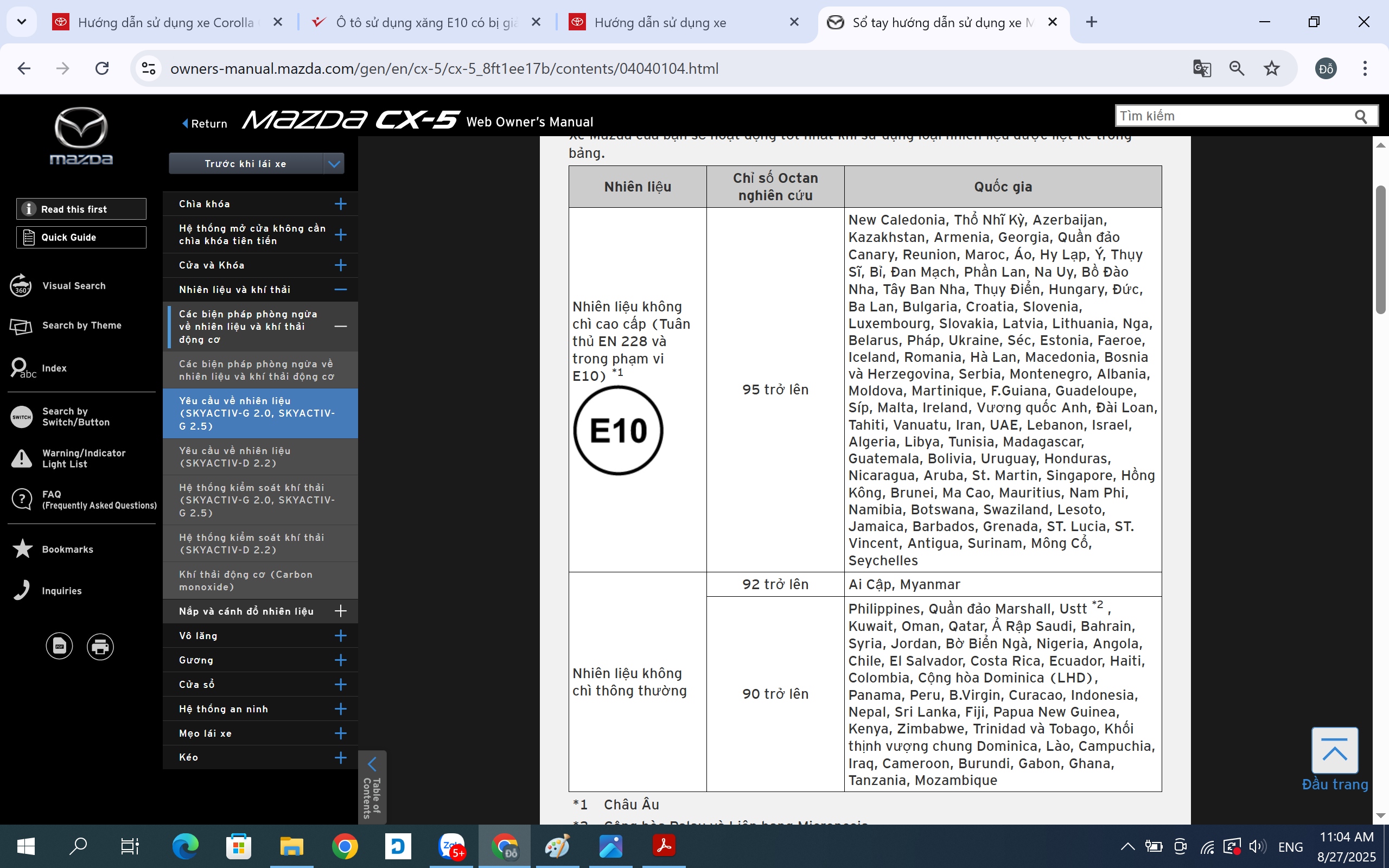
Task: Close the Mazda Sổ tay hướng dẫn tab
Action: [x=1053, y=22]
